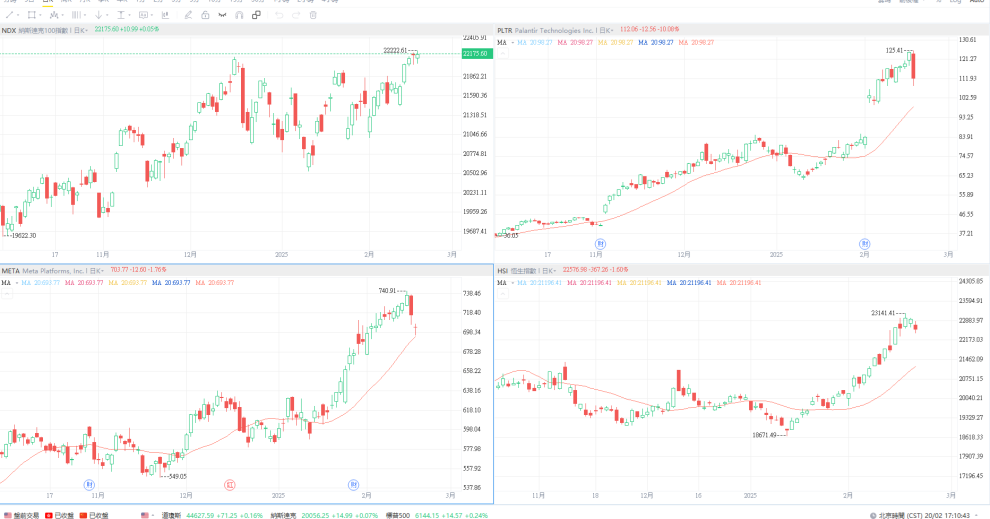The image size is (990, 519).
Task: Click PLTR earnings marker near 11月
Action: coord(600,244)
